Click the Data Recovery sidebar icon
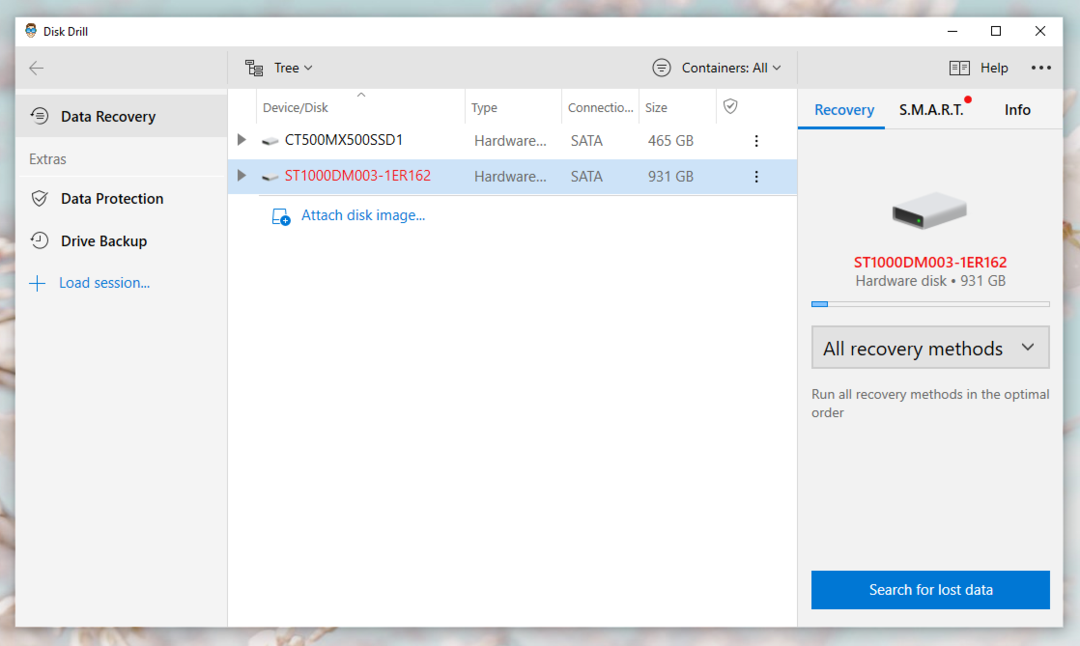1080x646 pixels. pyautogui.click(x=39, y=116)
